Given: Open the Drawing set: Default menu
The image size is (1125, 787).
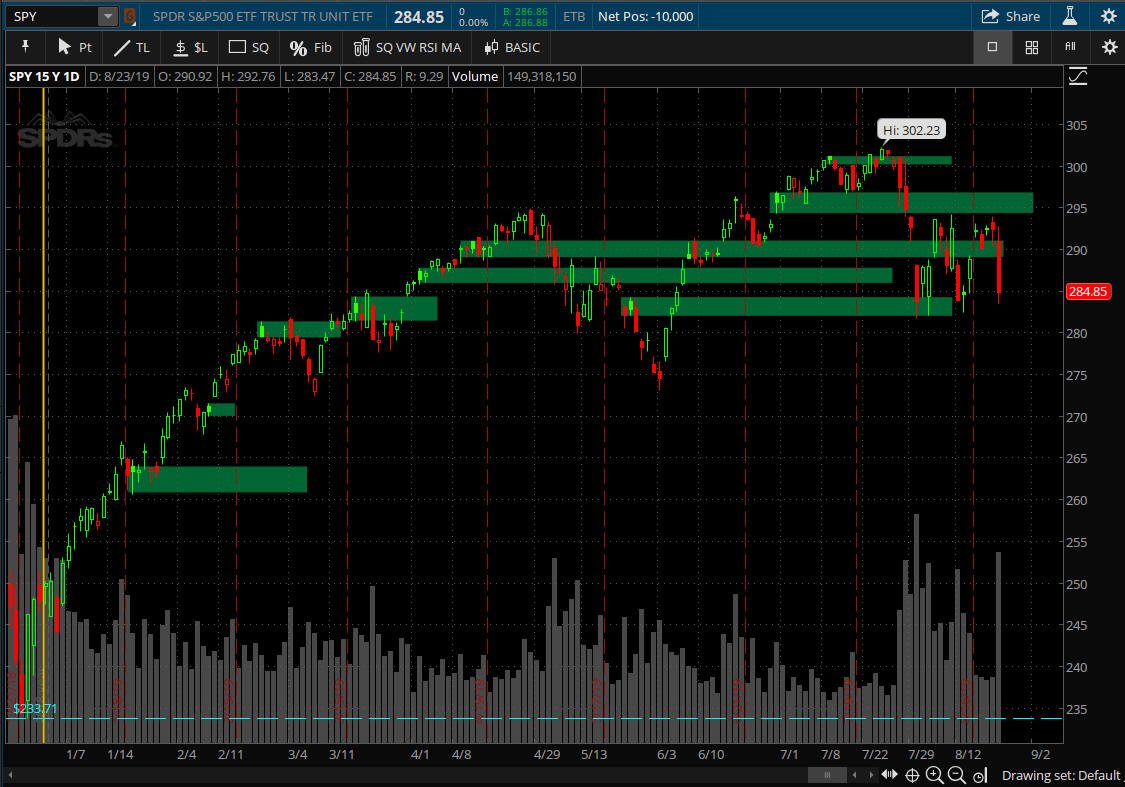Looking at the screenshot, I should tap(1060, 776).
